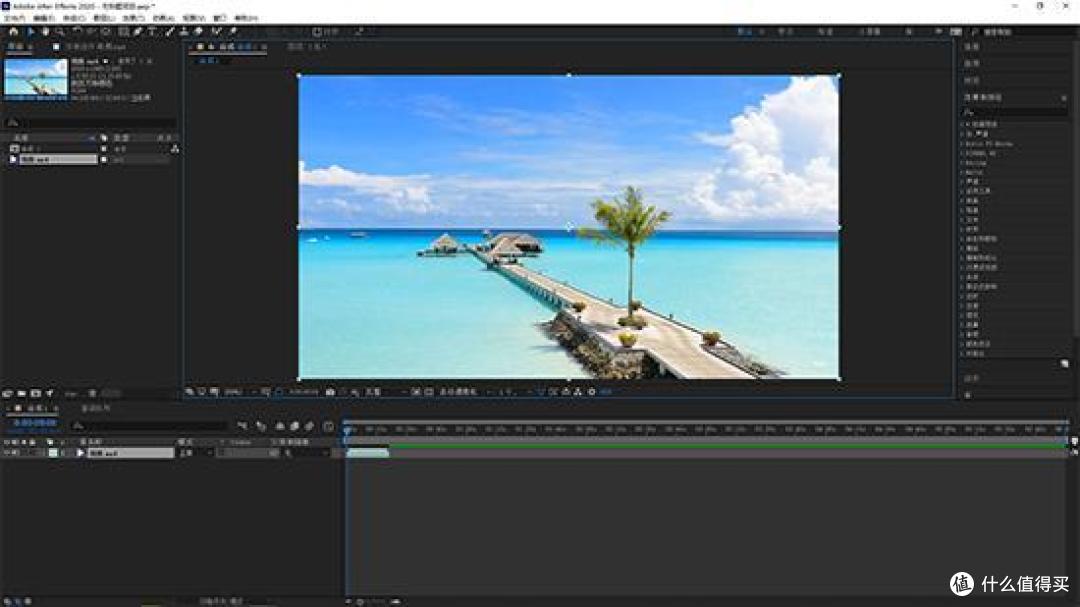The image size is (1080, 607).
Task: Select the Type text tool
Action: point(153,31)
